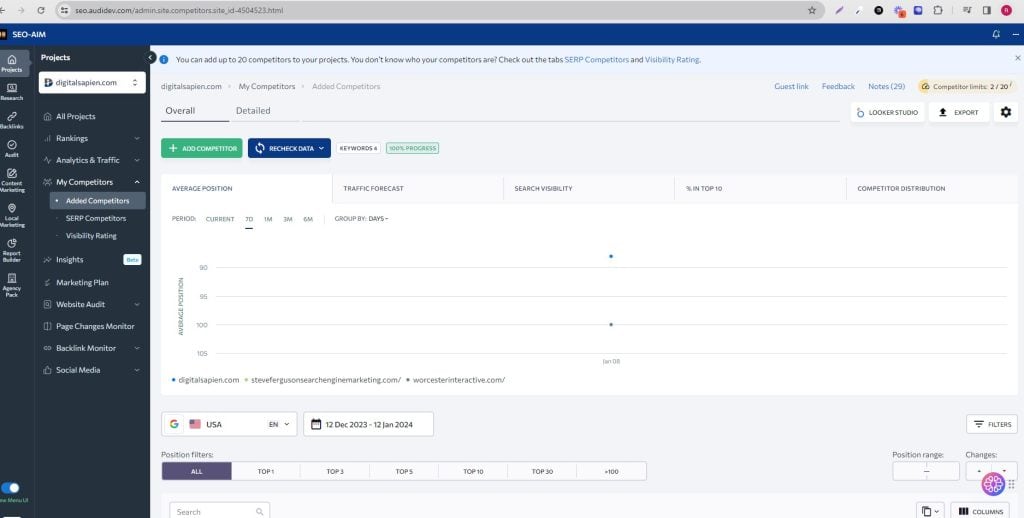Open the Recheck Data dropdown
Screen dimensions: 1024x518
289,148
